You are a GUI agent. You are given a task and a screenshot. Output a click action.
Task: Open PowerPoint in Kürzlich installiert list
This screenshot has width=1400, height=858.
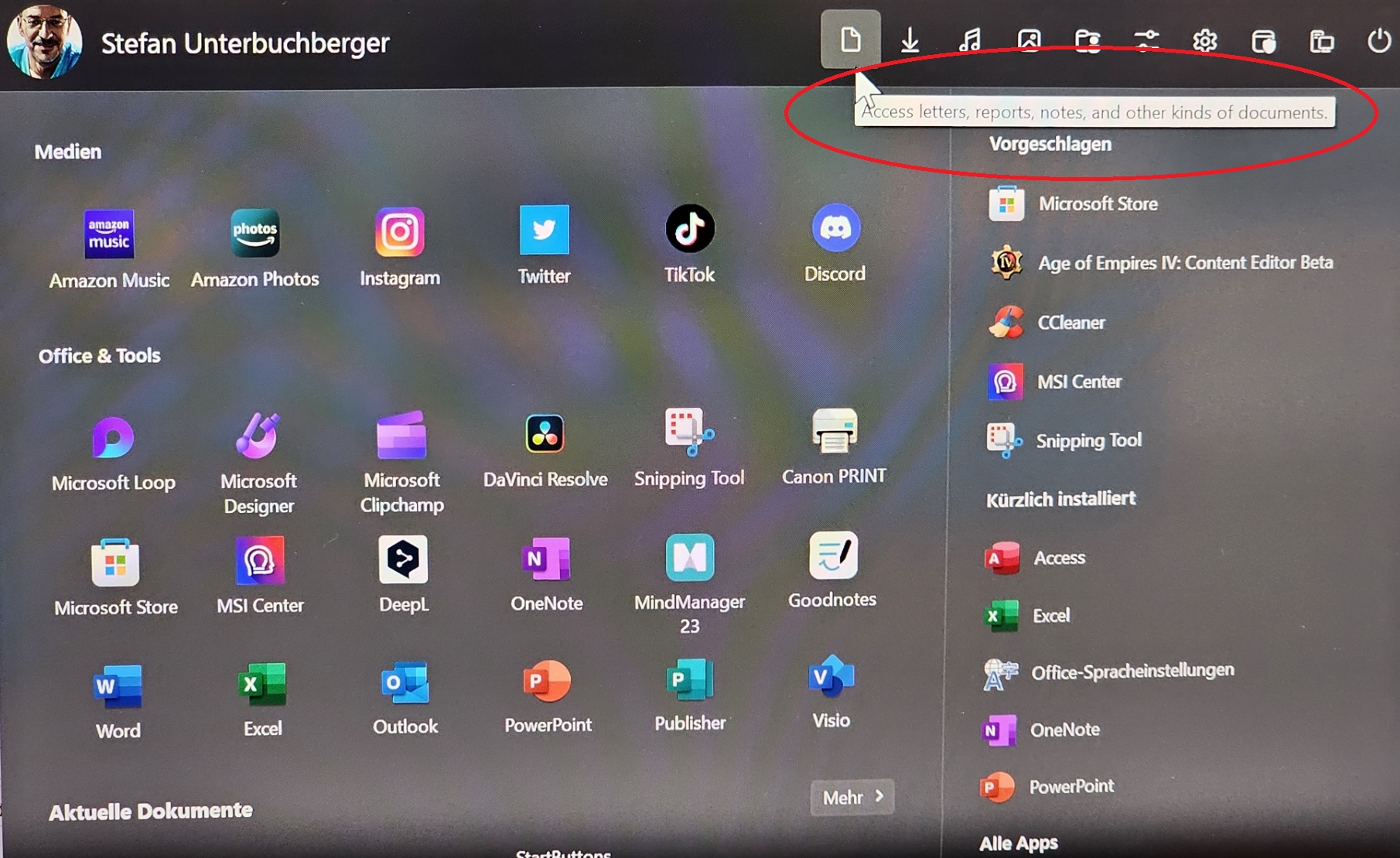coord(1047,787)
